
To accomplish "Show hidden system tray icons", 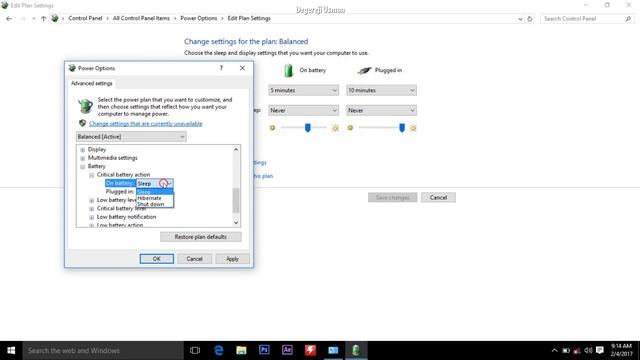I will click(x=554, y=351).
